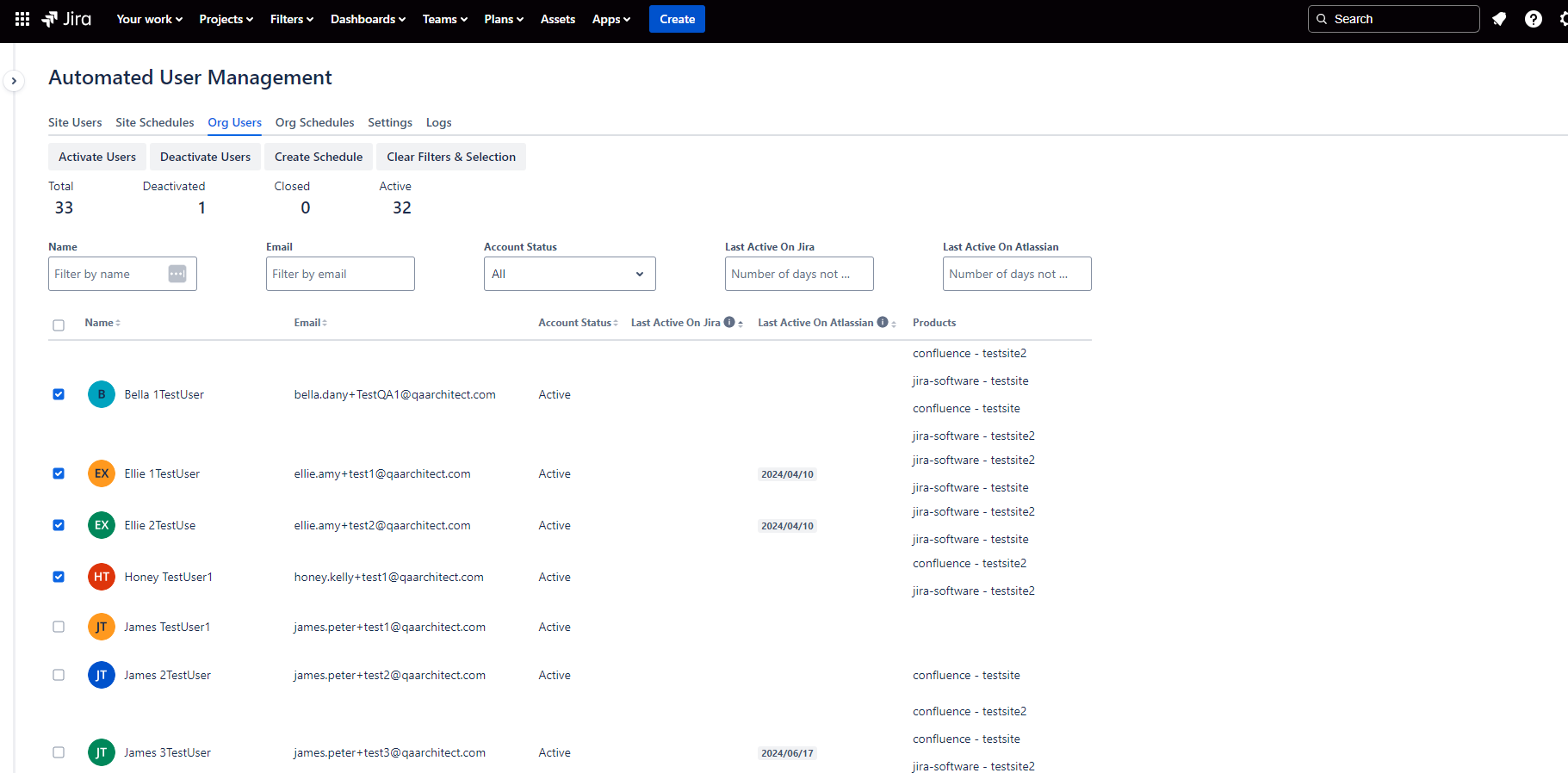Open the Logs tab

(x=439, y=122)
